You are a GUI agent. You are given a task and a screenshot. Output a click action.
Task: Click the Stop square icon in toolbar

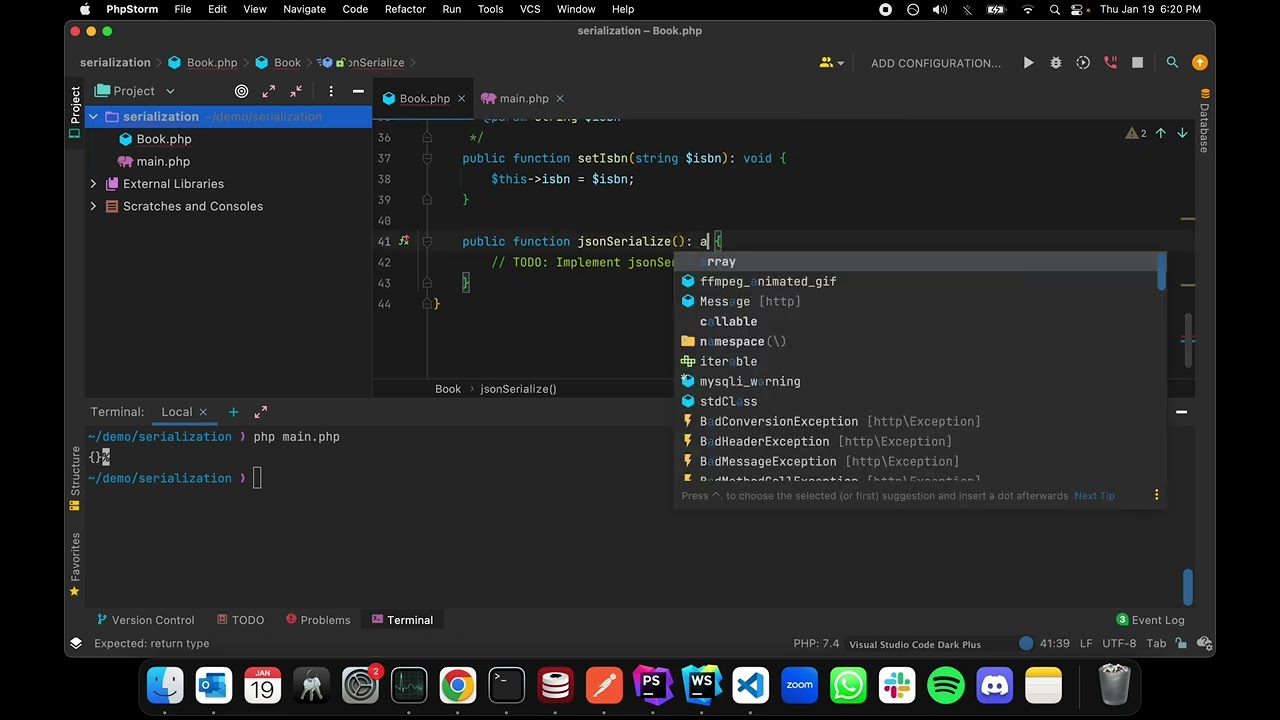click(x=1137, y=63)
